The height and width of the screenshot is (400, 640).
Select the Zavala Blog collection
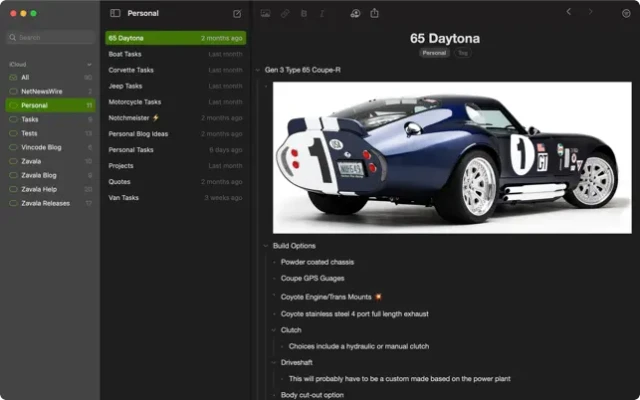click(40, 175)
